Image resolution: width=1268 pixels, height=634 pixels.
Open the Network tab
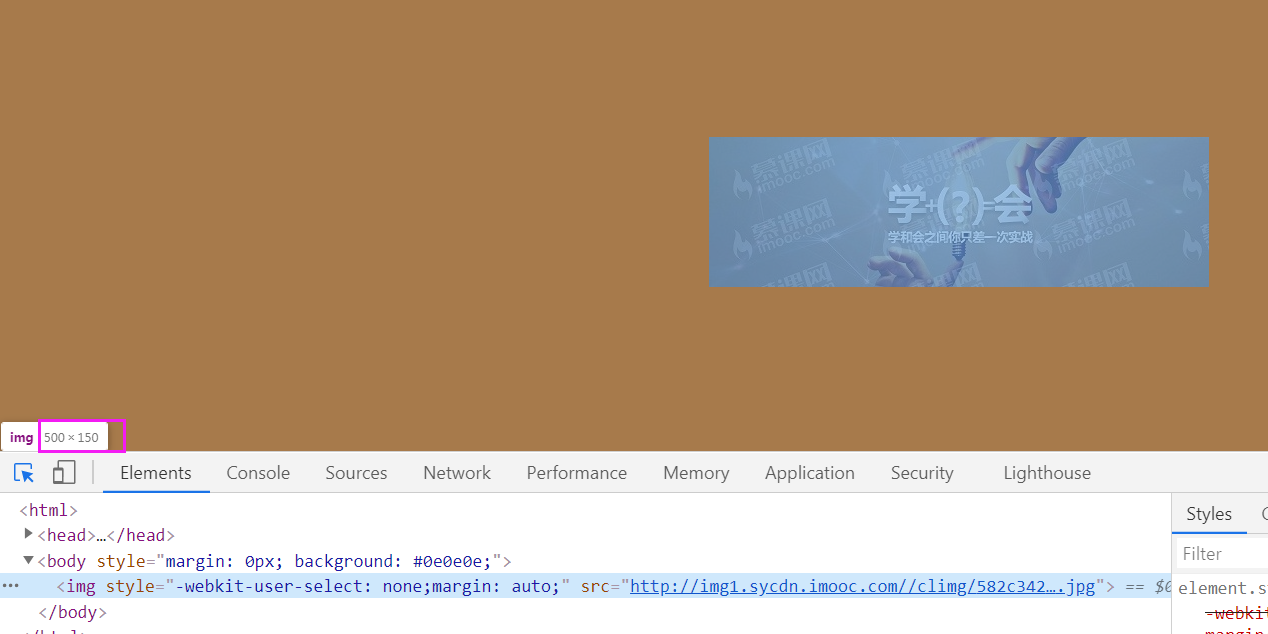(x=457, y=473)
